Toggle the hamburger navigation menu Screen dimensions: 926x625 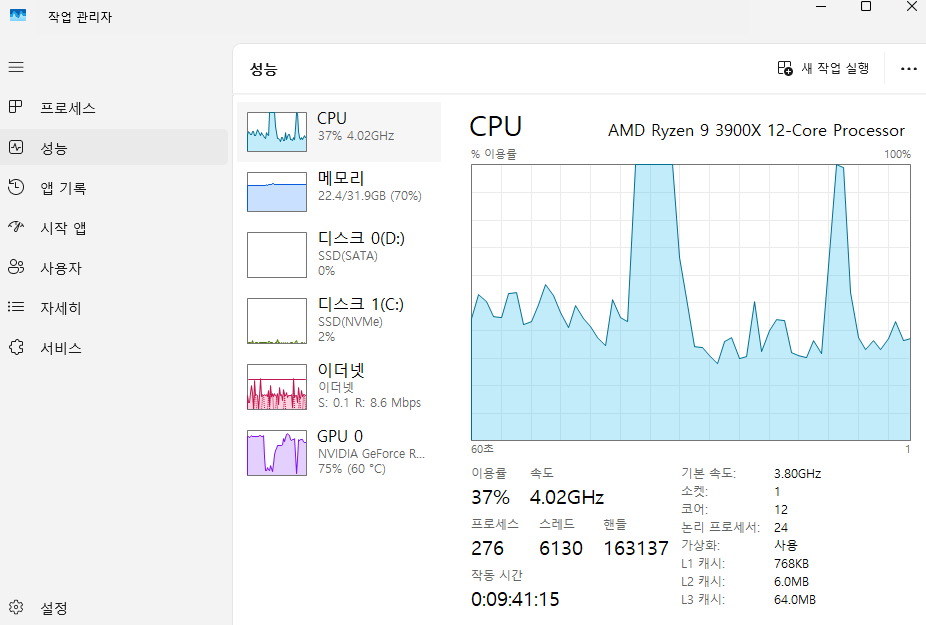(x=16, y=67)
